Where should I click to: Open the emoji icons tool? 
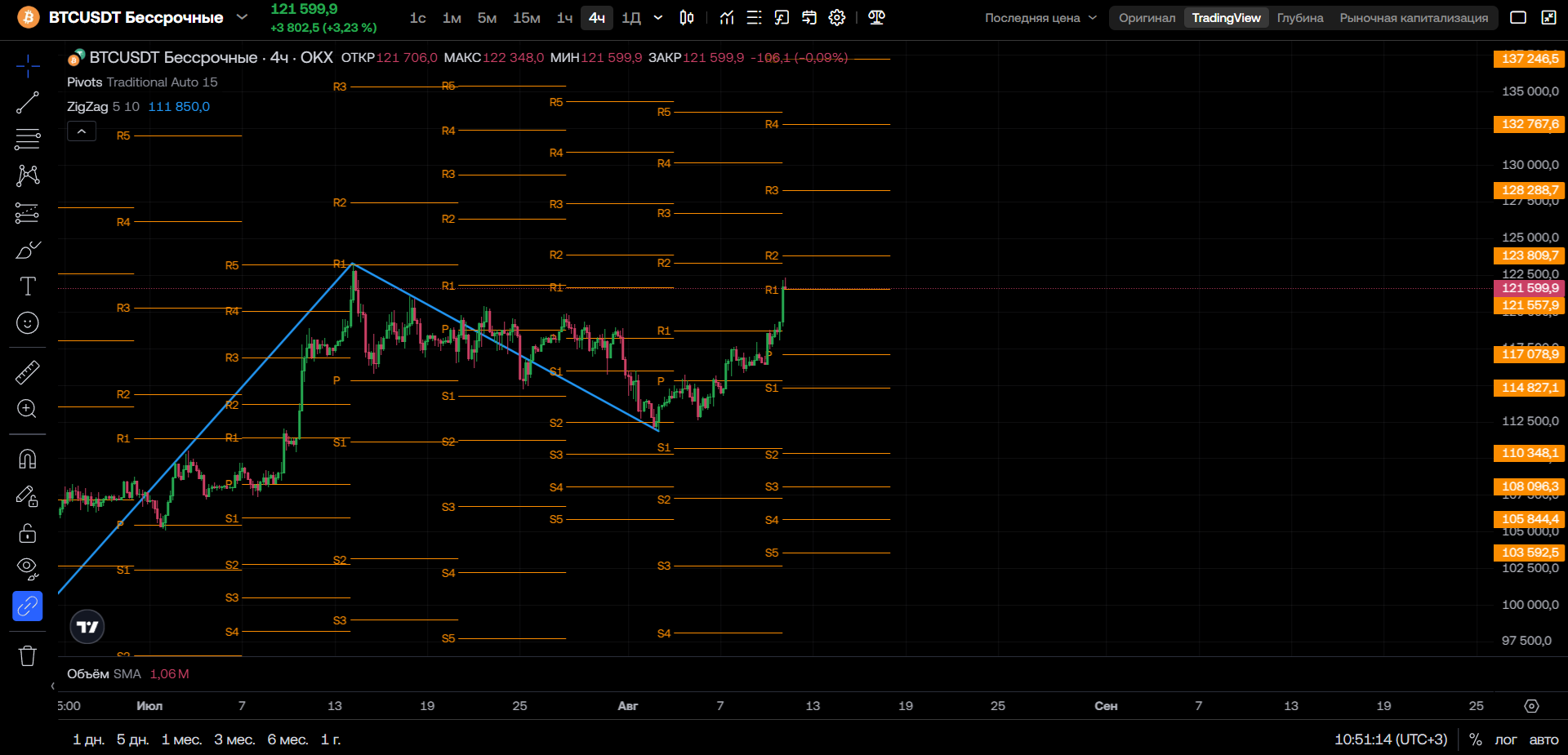click(28, 323)
